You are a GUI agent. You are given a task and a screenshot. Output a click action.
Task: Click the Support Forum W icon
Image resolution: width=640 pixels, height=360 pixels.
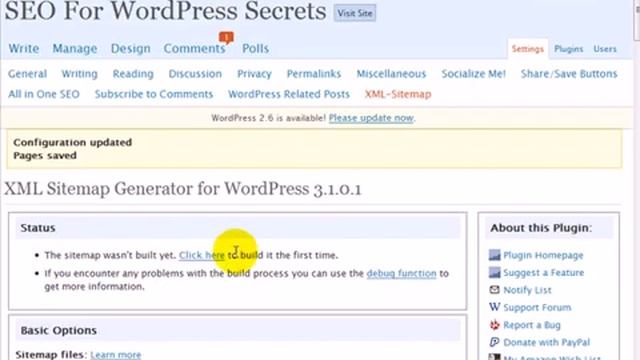click(494, 307)
